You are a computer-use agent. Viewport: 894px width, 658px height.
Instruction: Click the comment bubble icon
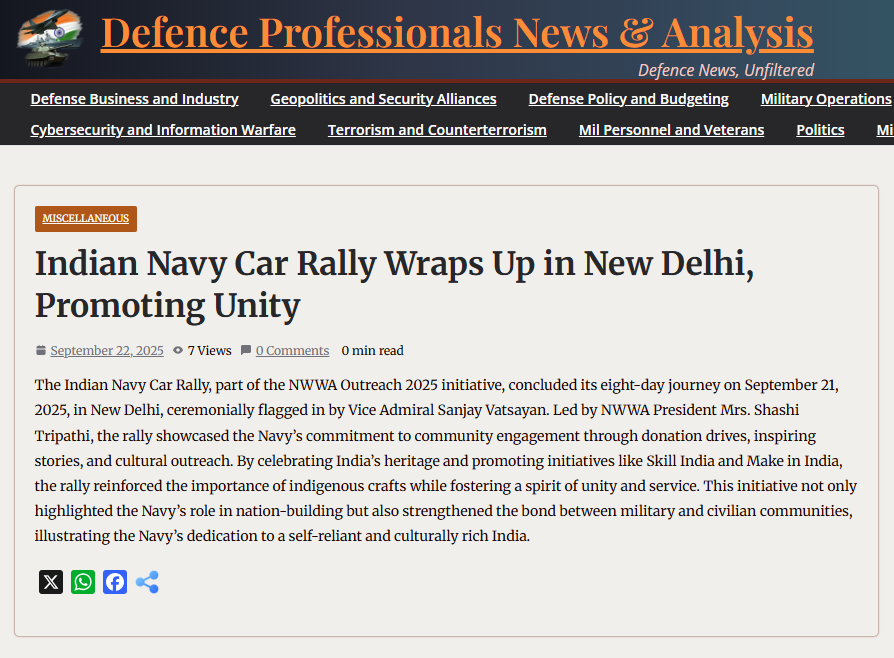coord(246,350)
